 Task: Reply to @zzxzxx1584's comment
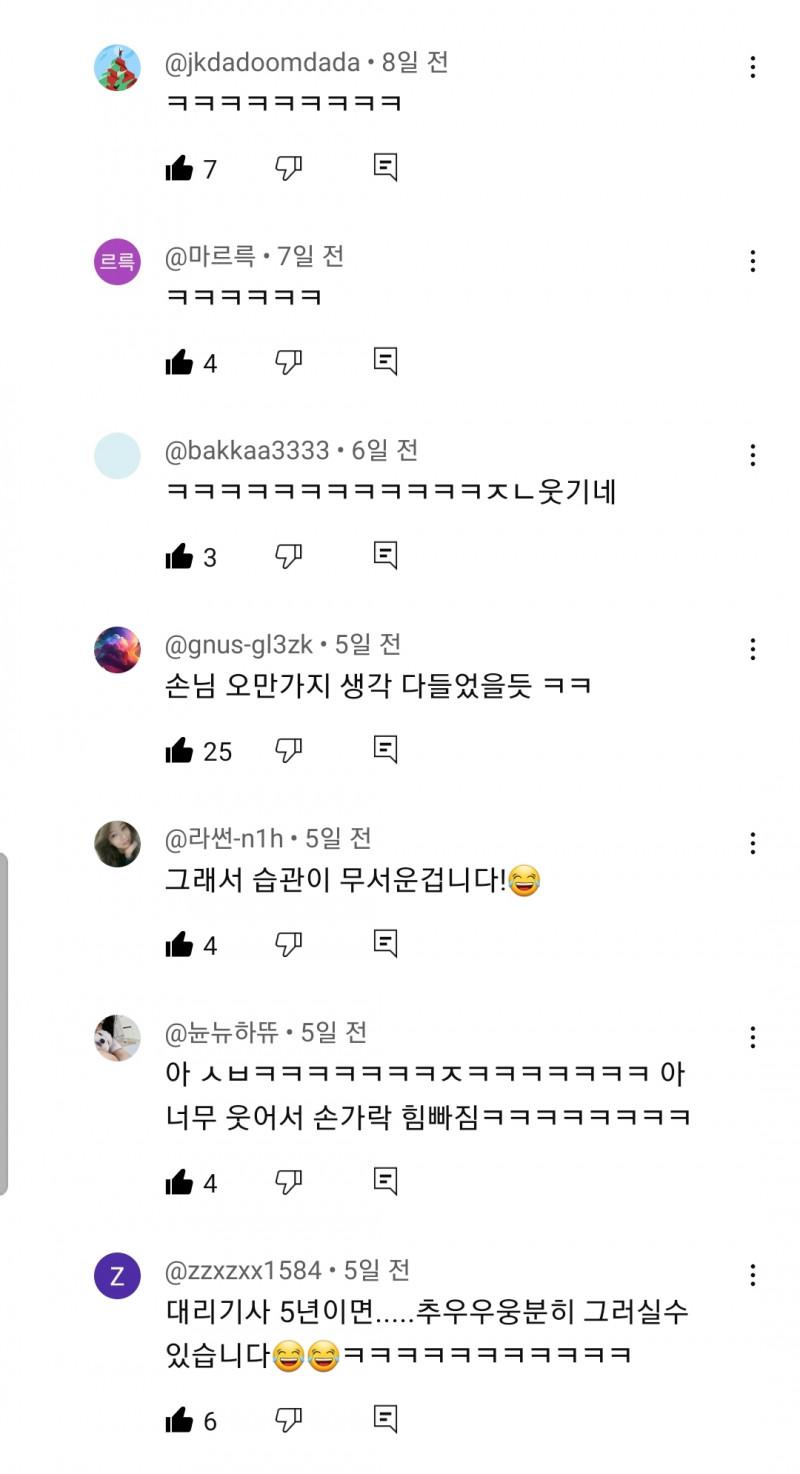385,1419
